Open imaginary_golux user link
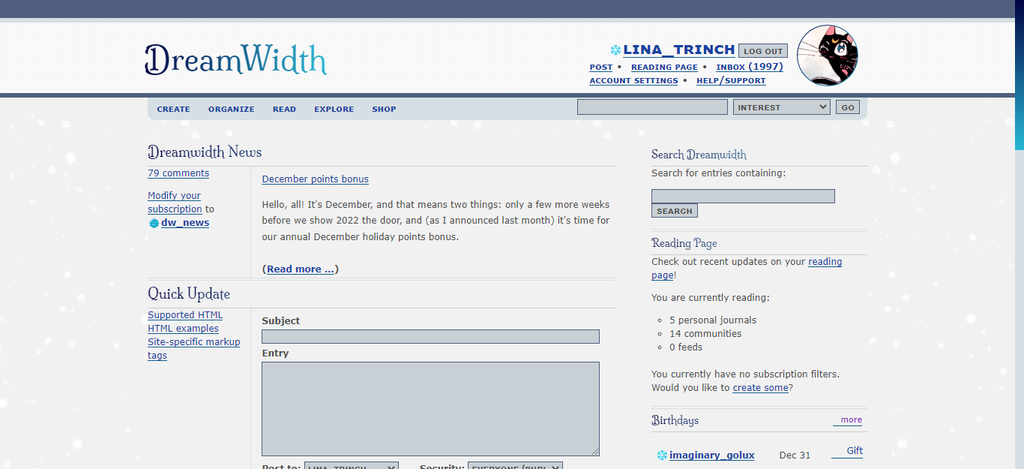1024x469 pixels. pyautogui.click(x=712, y=455)
